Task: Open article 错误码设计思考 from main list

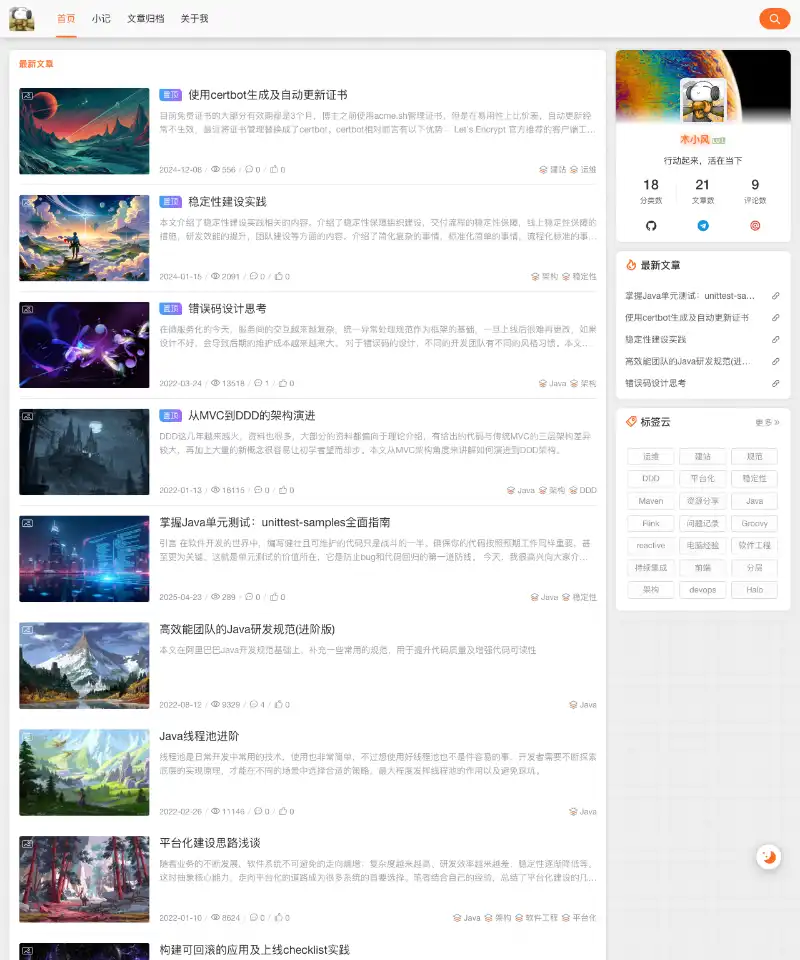Action: 227,309
